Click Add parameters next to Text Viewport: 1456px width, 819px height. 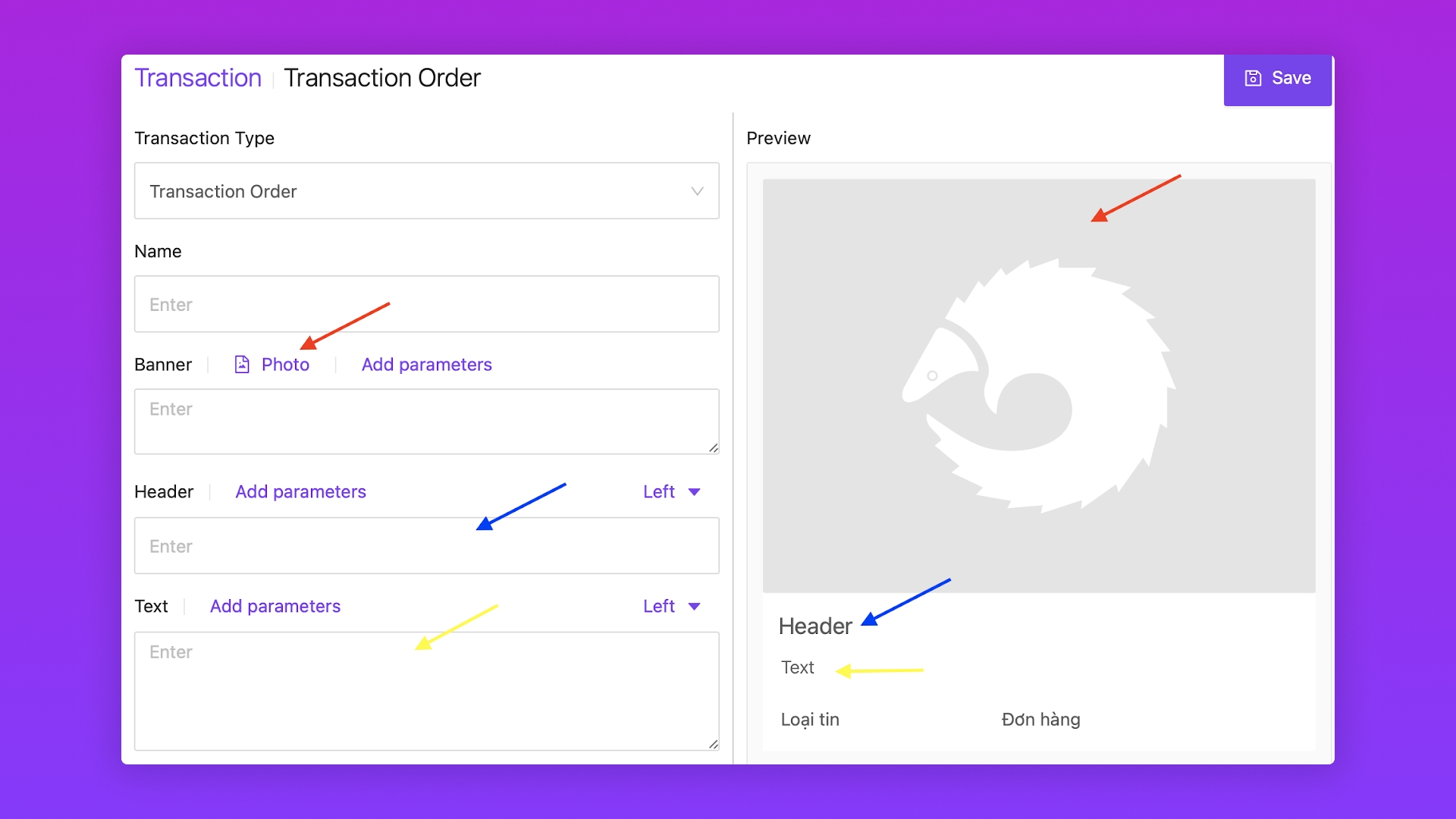coord(275,607)
